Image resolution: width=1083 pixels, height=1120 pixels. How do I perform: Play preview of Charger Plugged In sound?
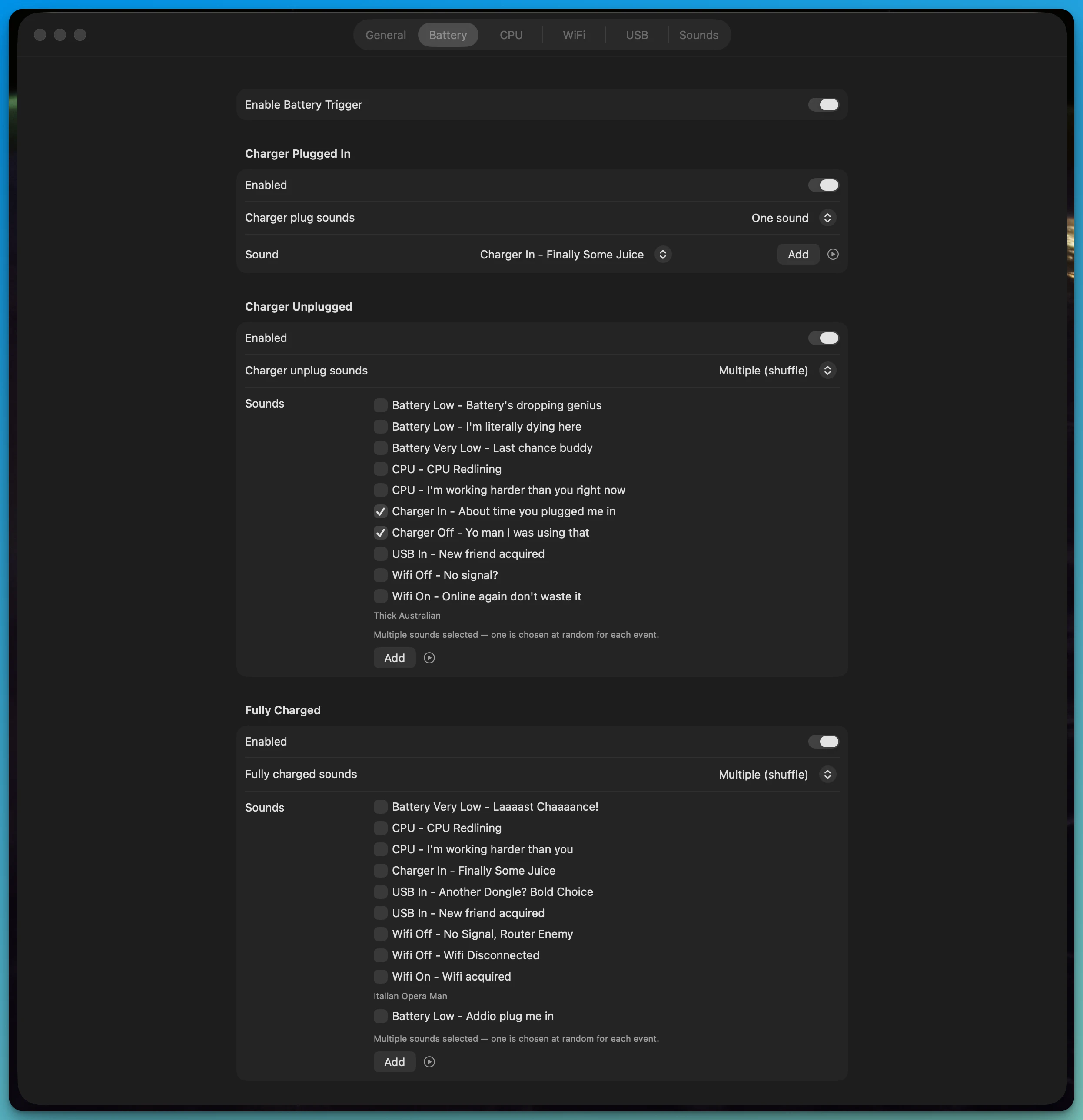[x=833, y=254]
